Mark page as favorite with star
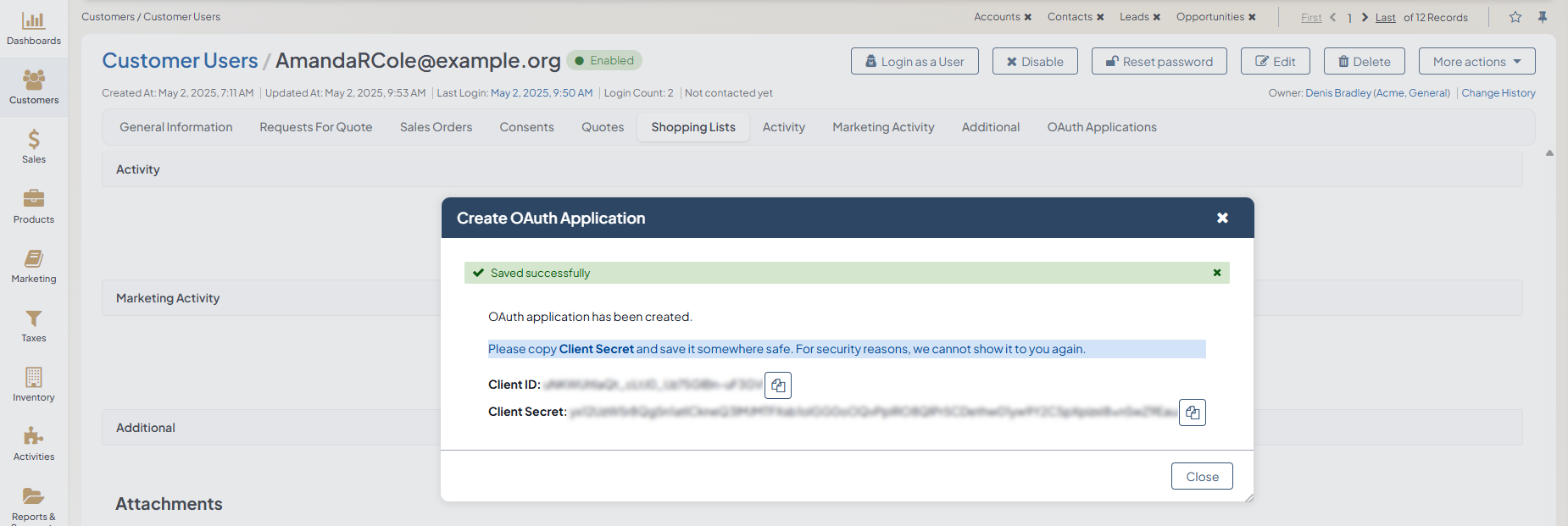The width and height of the screenshot is (1568, 526). (1515, 17)
